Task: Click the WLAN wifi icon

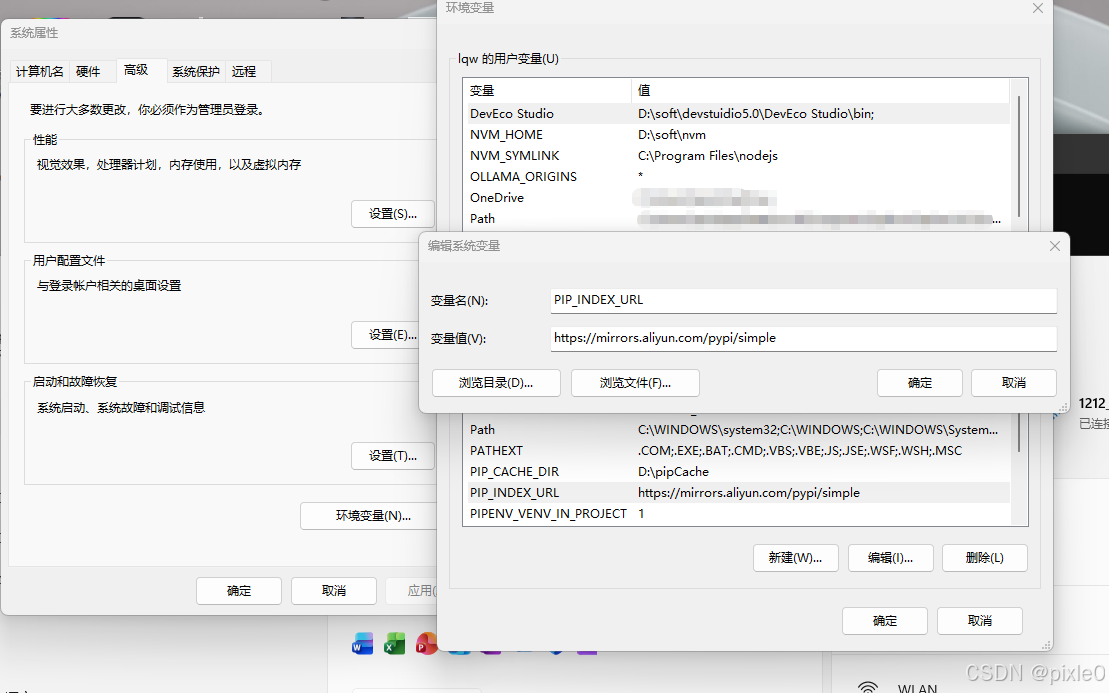Action: [868, 687]
